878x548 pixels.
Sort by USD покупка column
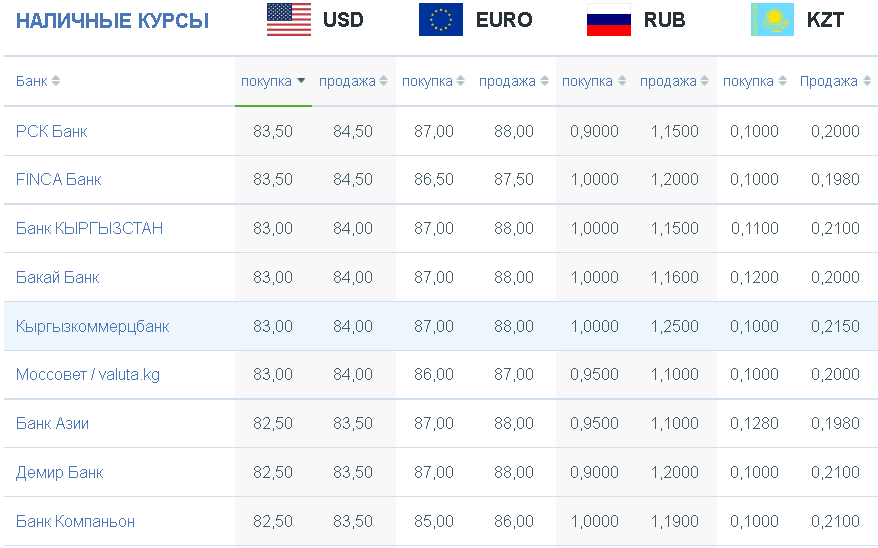[273, 81]
